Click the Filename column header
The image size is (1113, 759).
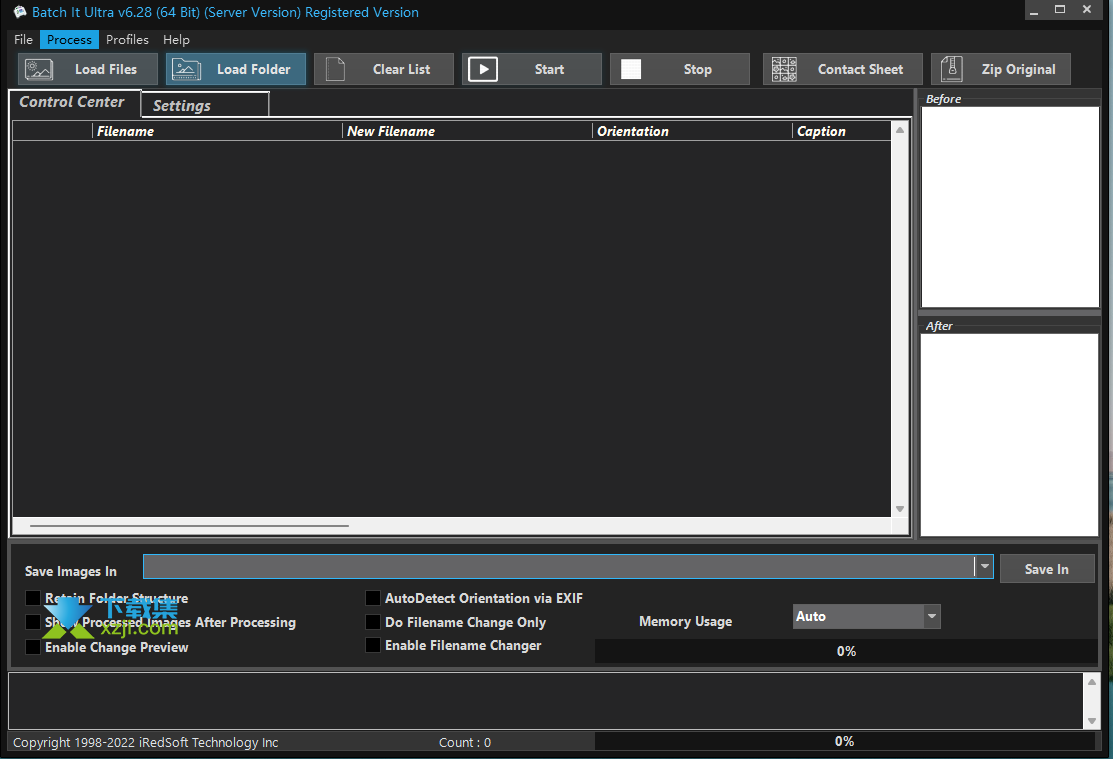pos(218,131)
